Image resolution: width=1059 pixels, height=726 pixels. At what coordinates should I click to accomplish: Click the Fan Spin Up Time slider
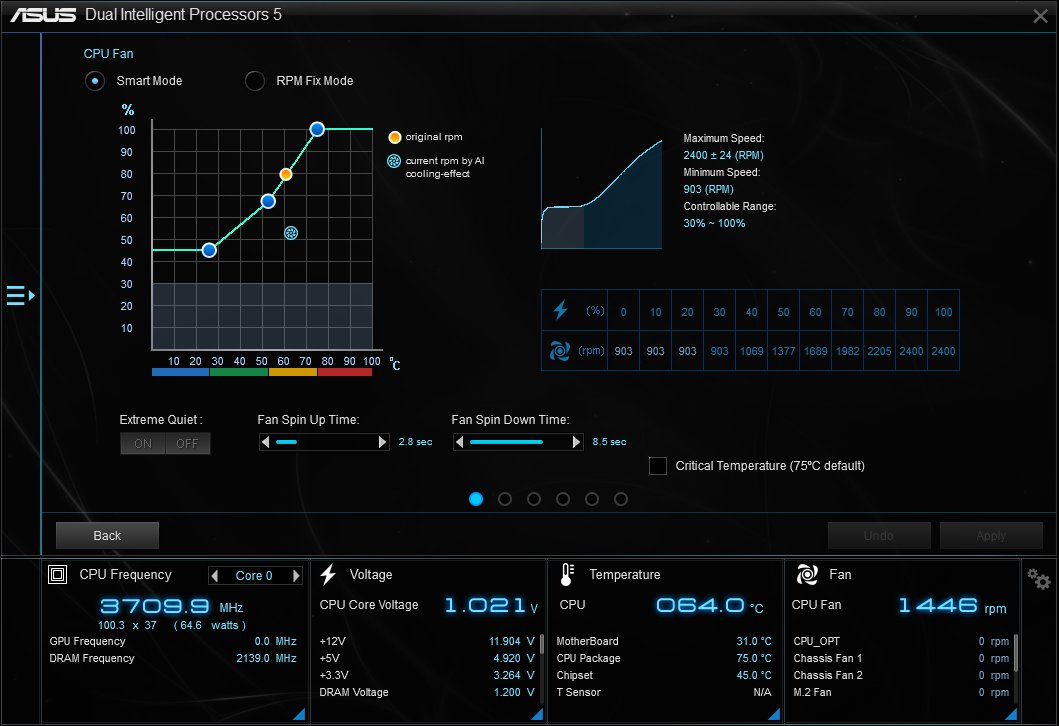coord(324,442)
